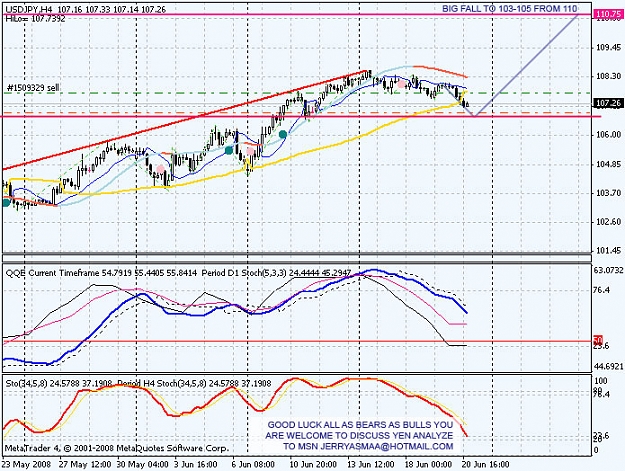Click the 107.26 current price tag

click(x=608, y=103)
